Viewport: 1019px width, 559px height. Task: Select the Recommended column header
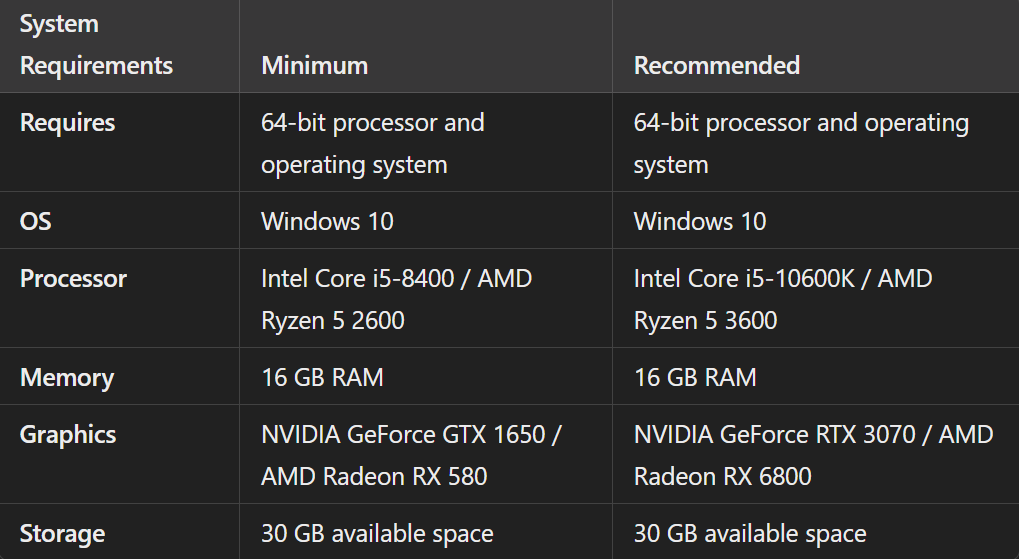pyautogui.click(x=716, y=66)
